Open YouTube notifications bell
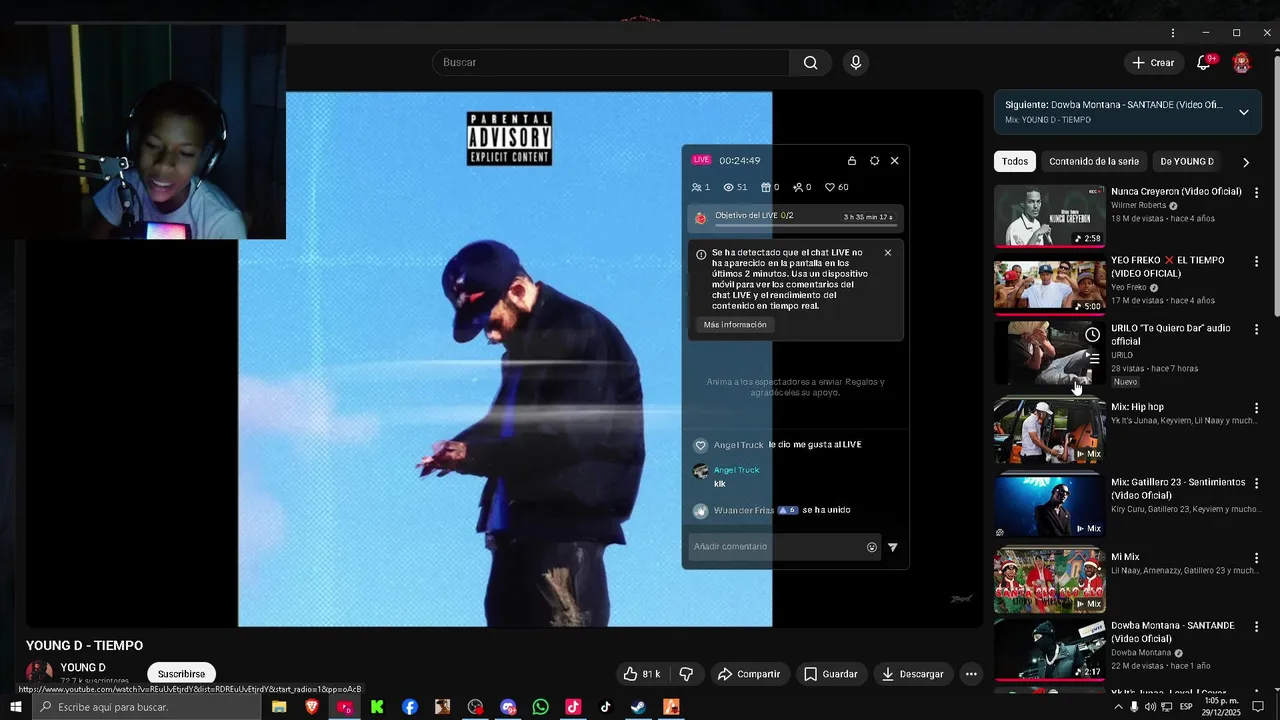This screenshot has width=1280, height=720. tap(1204, 63)
